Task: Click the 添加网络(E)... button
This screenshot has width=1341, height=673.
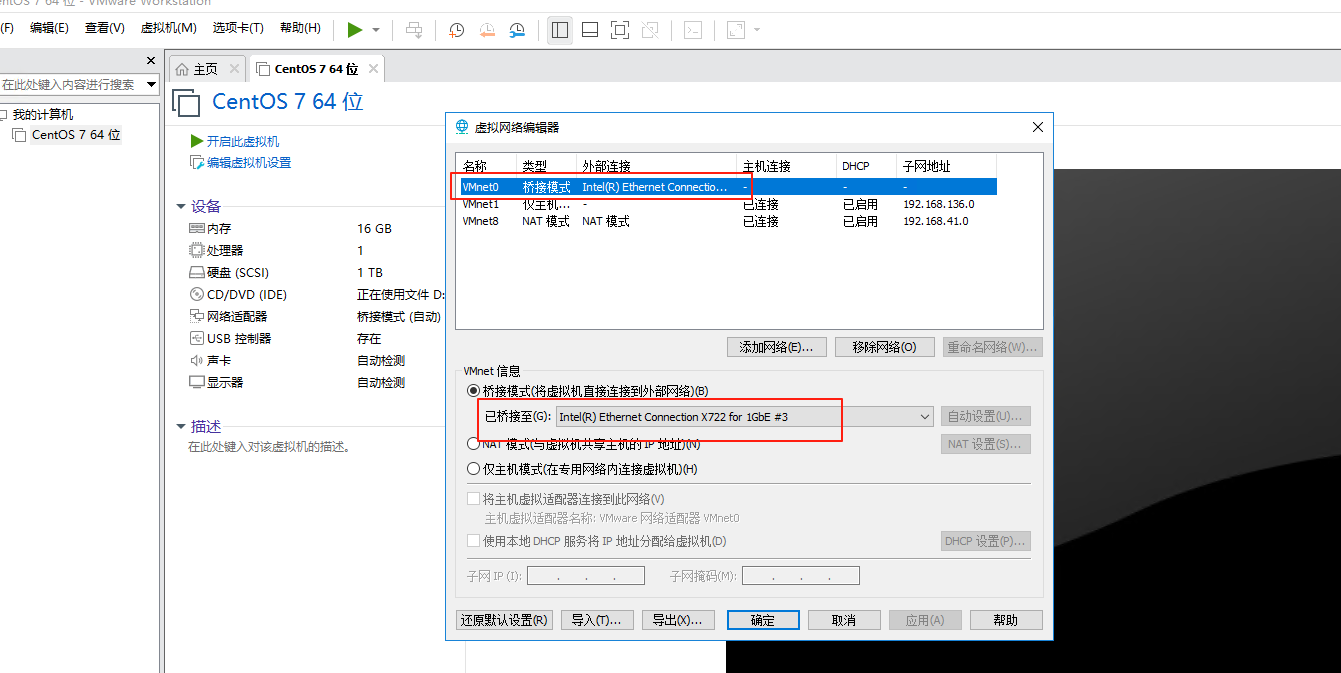Action: pos(777,347)
